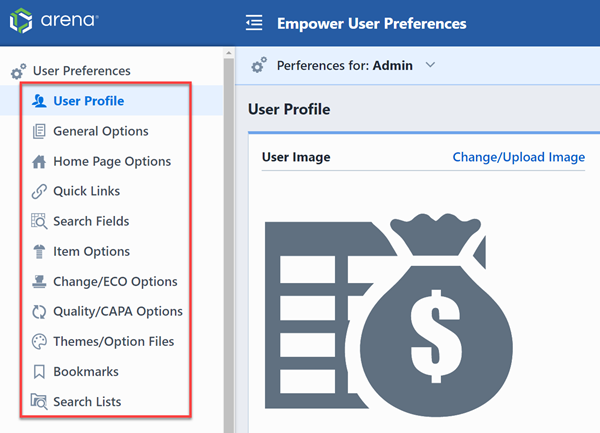Click the sidebar vertical scrollbar track
This screenshot has width=600, height=433.
[x=229, y=245]
